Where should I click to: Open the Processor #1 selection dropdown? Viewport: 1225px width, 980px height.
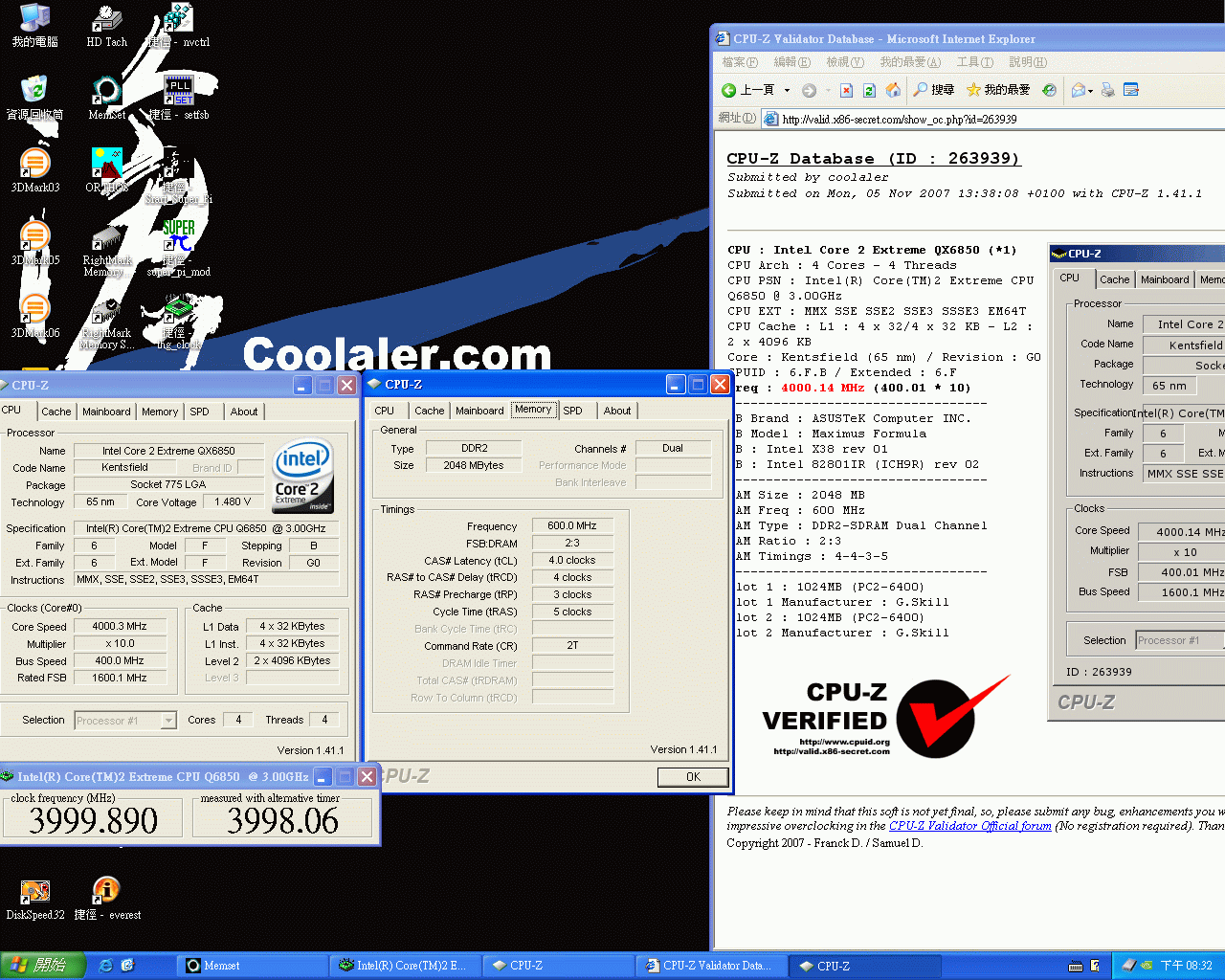(x=168, y=720)
